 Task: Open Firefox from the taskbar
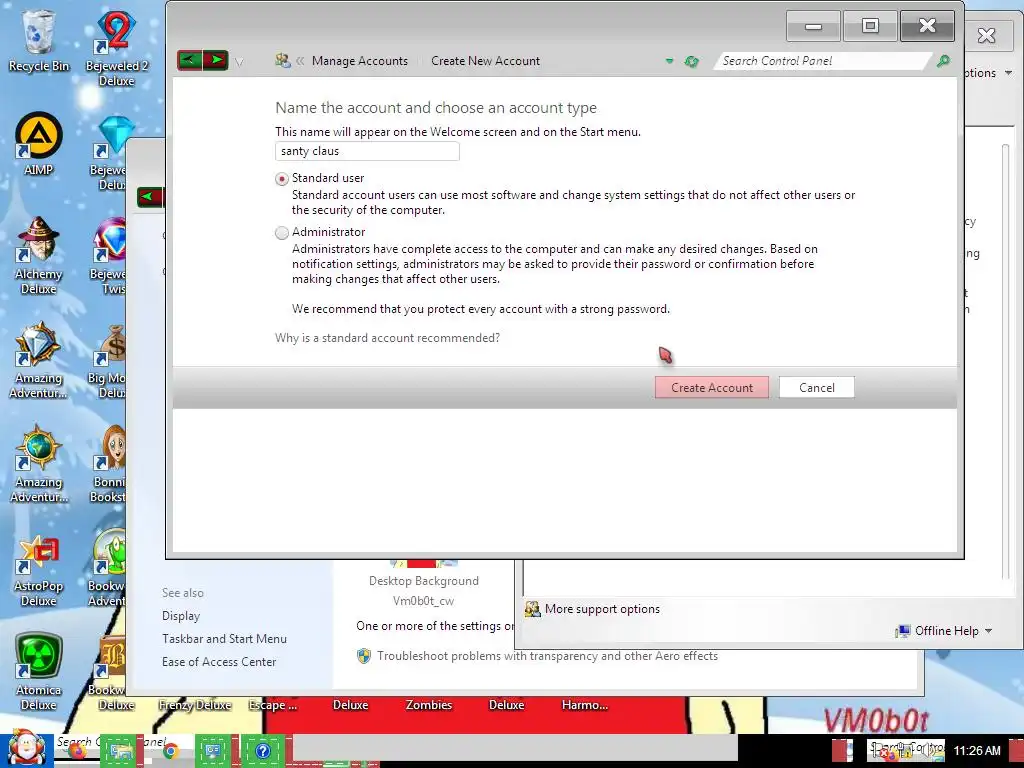click(x=77, y=751)
